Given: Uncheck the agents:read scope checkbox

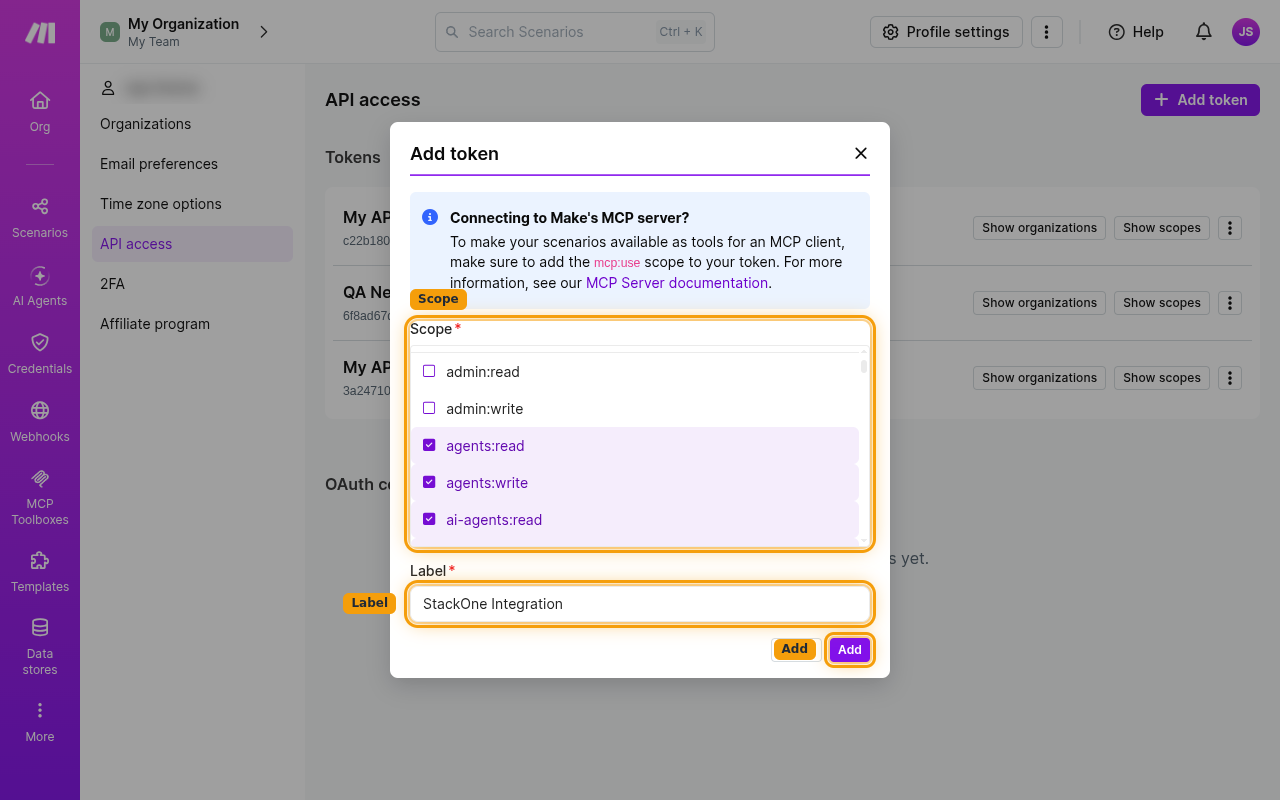Looking at the screenshot, I should pos(429,445).
